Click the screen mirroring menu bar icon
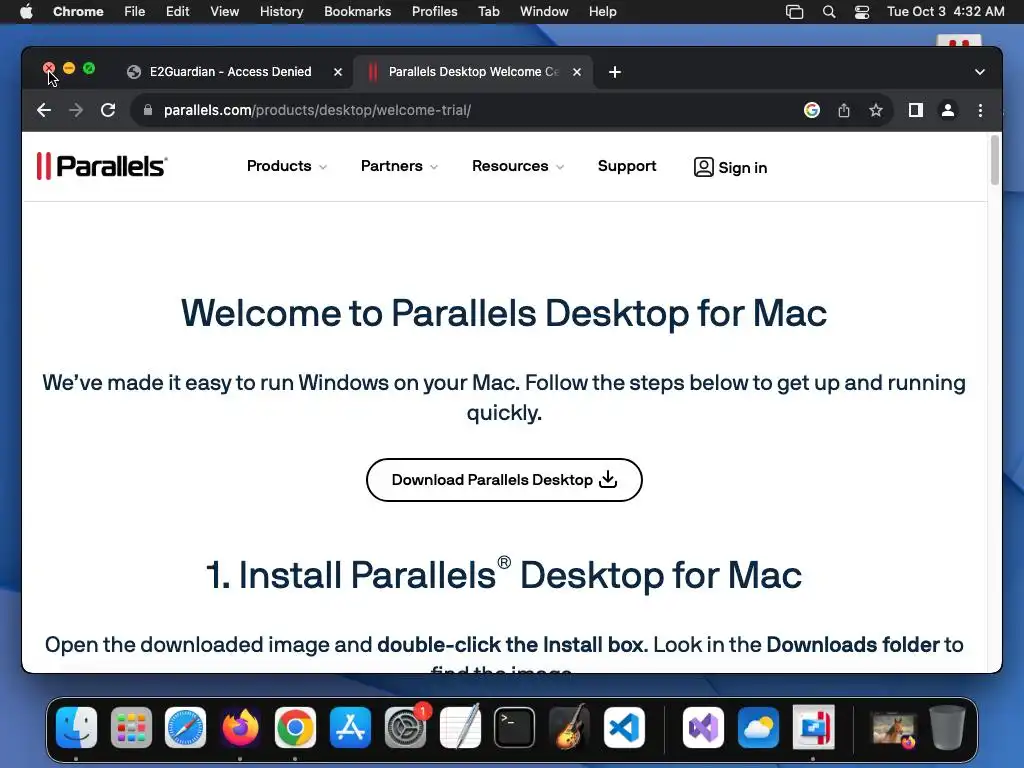The width and height of the screenshot is (1024, 768). (x=794, y=12)
